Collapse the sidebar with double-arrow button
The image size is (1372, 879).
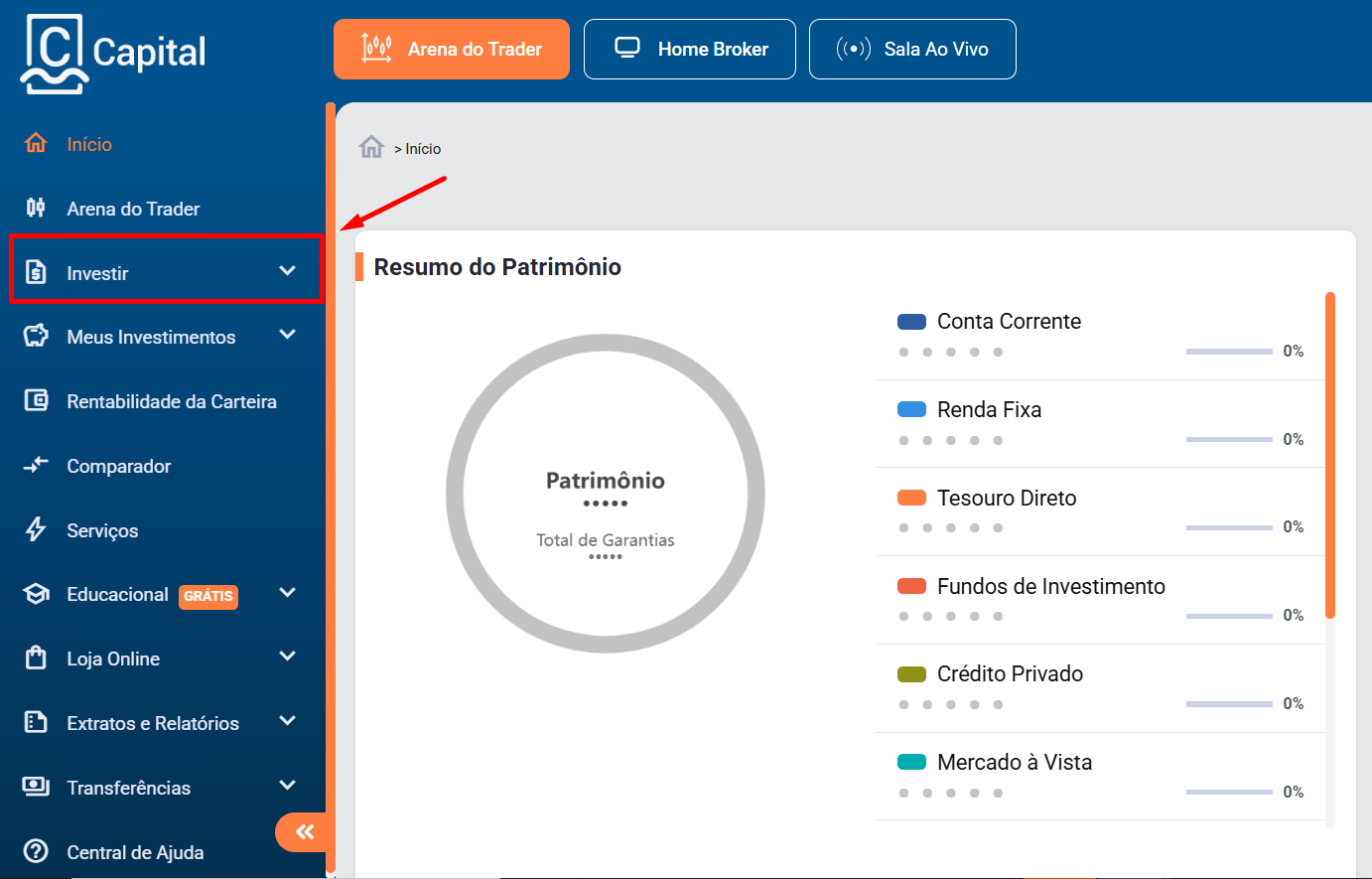[302, 832]
